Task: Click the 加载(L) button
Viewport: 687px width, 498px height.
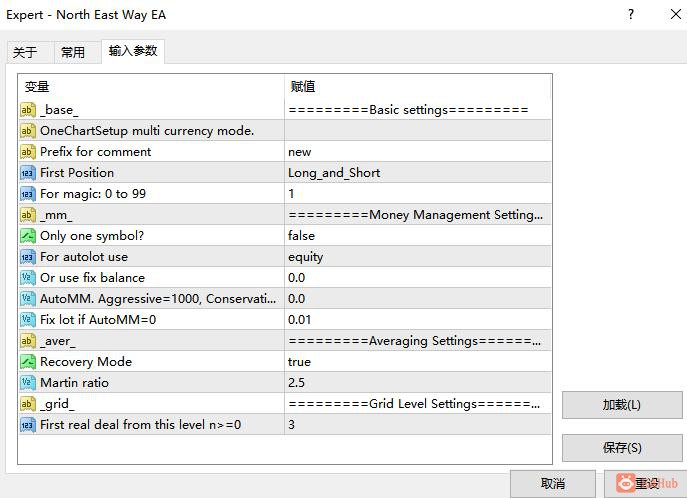Action: click(x=622, y=405)
